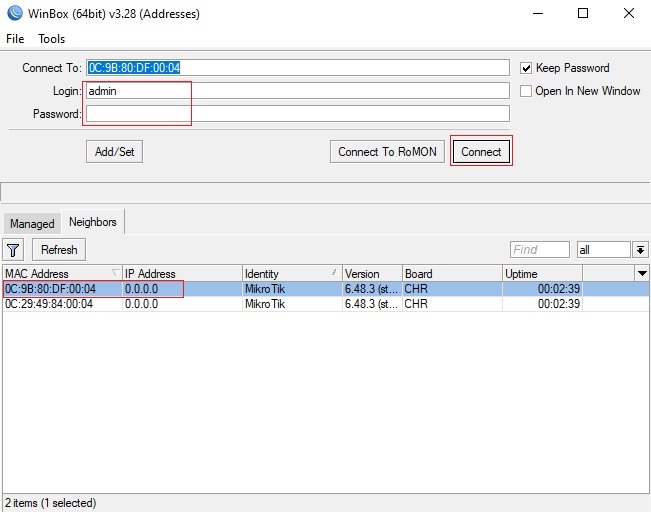
Task: Toggle Keep Password checkbox
Action: 526,68
